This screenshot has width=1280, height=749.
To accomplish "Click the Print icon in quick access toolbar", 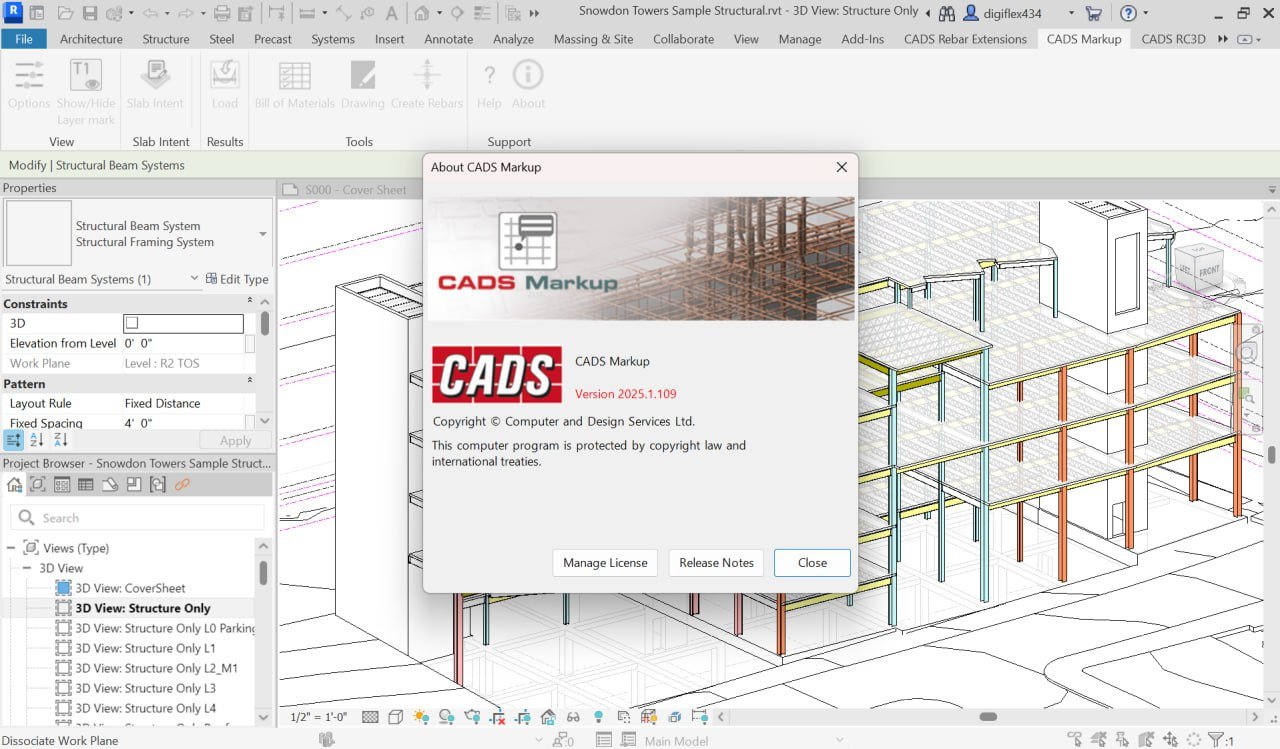I will click(222, 14).
